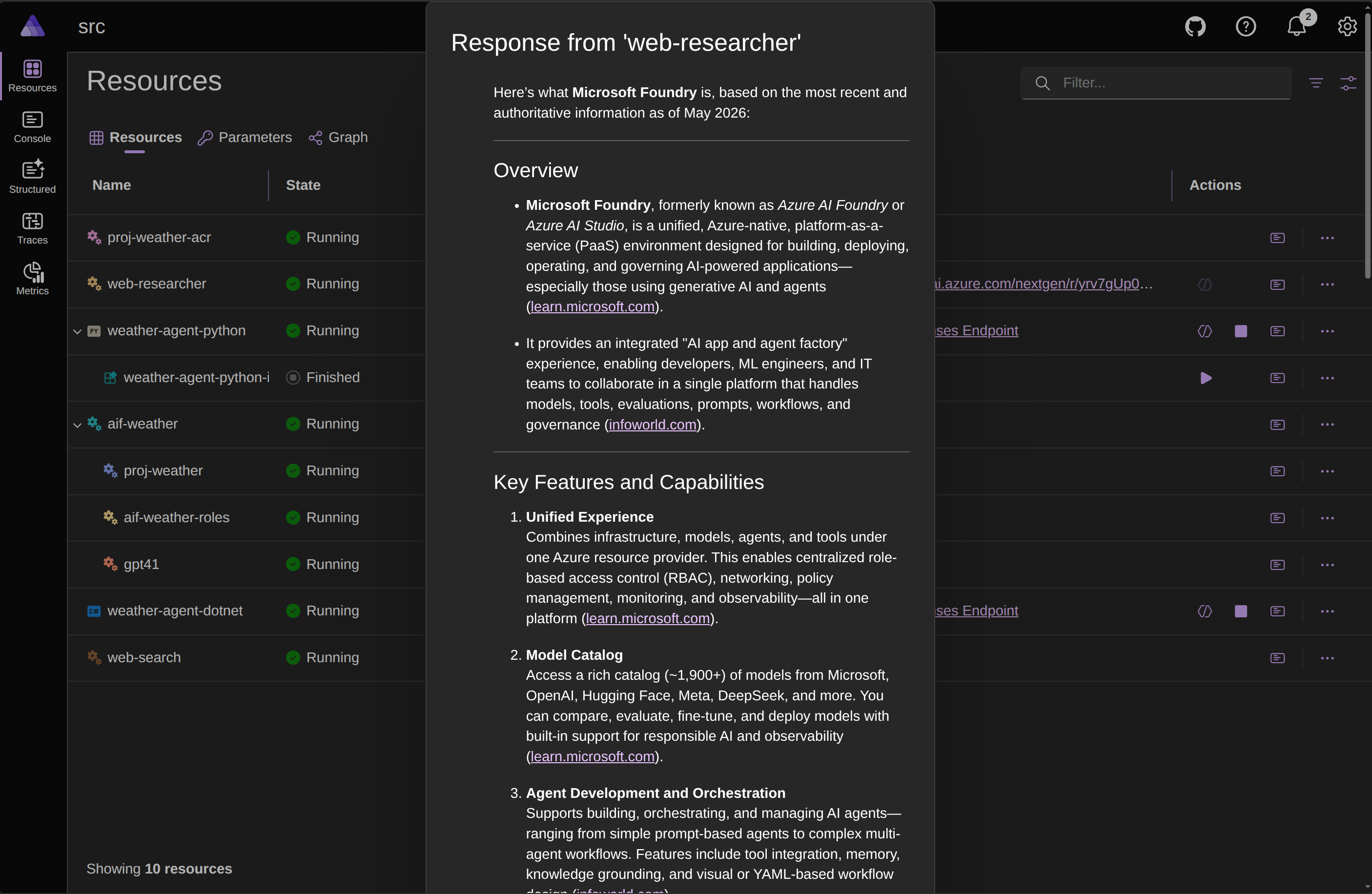1372x894 pixels.
Task: Open more actions for proj-weather-acr
Action: point(1327,238)
